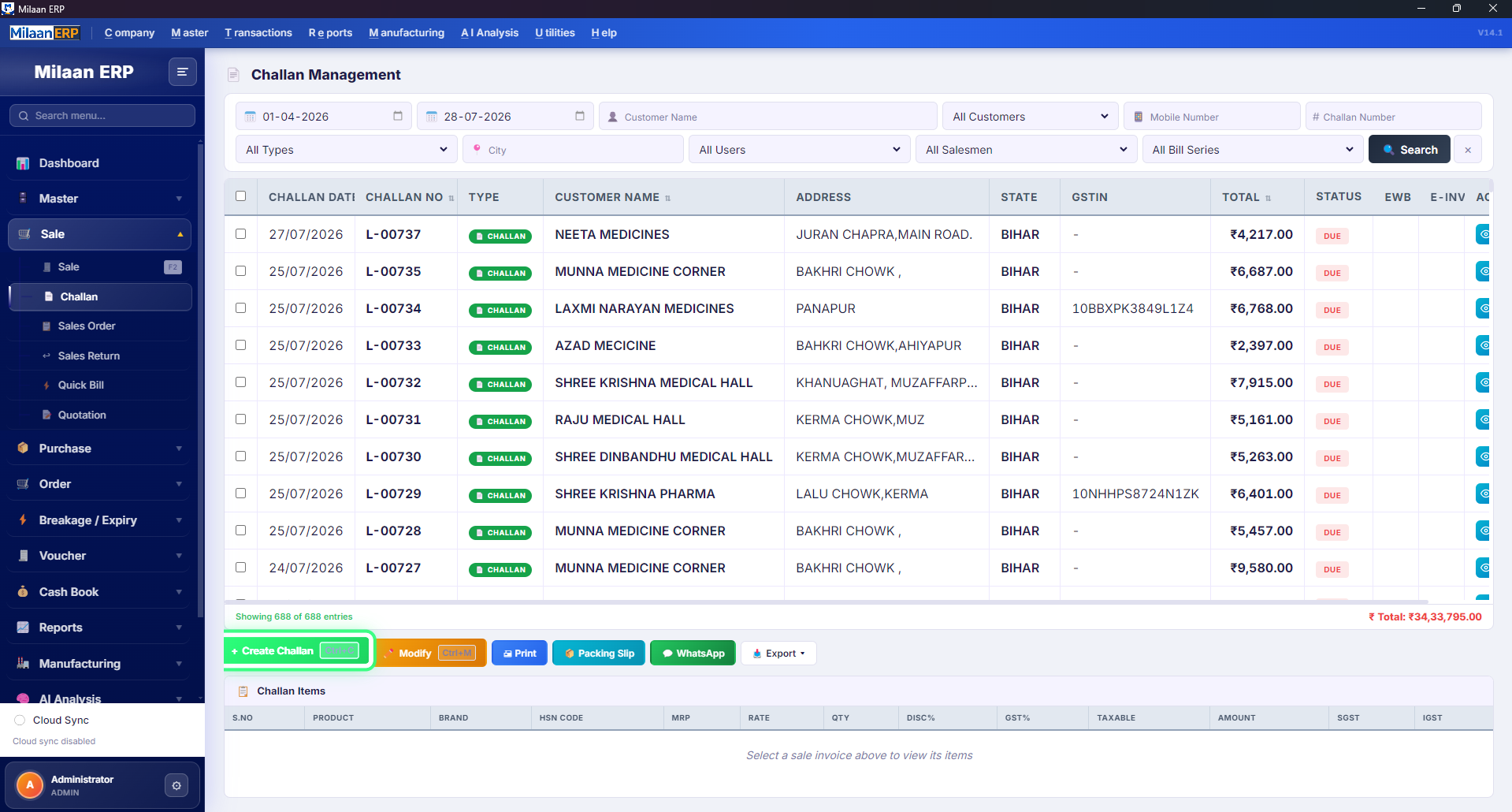View challan L-00729 using eye icon

coord(1483,494)
